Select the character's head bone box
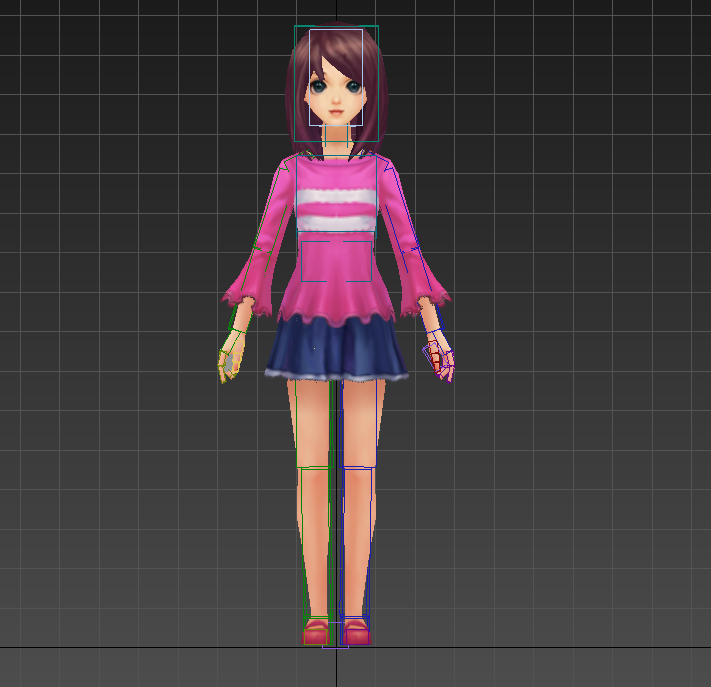The image size is (711, 687). [336, 50]
